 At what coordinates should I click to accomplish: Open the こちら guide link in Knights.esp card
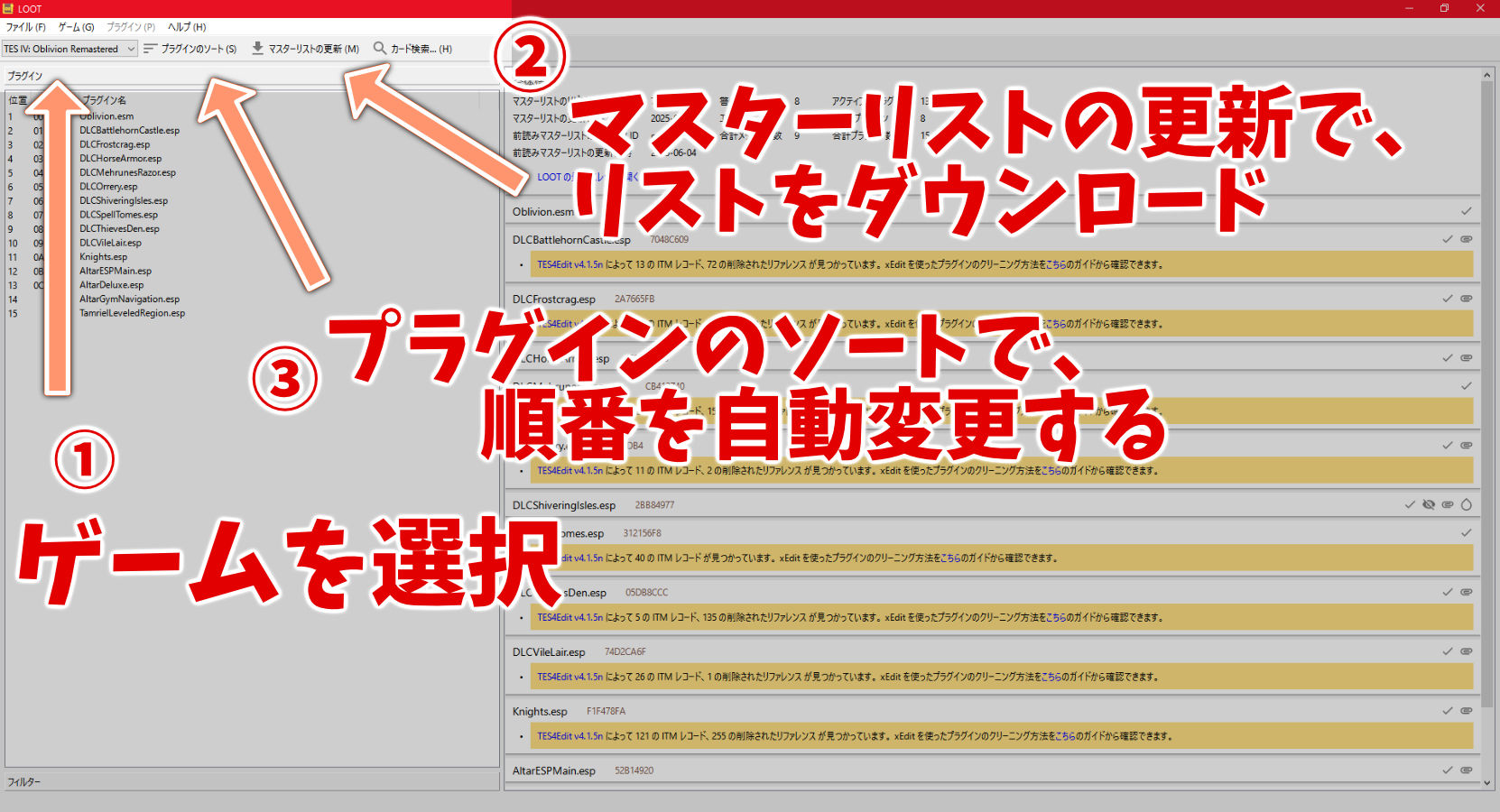pos(1065,736)
